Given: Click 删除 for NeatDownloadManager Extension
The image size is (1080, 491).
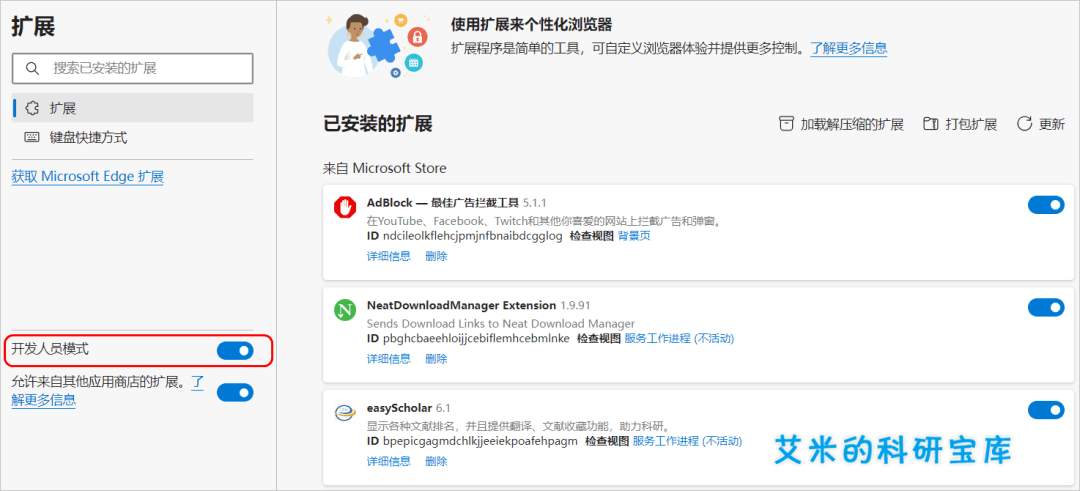Looking at the screenshot, I should click(436, 359).
